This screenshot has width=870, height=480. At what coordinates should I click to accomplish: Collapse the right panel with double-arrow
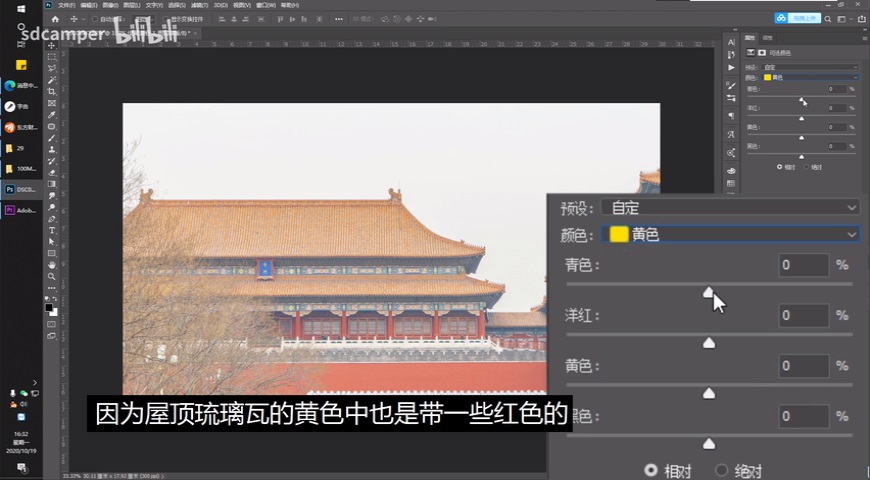click(x=865, y=29)
